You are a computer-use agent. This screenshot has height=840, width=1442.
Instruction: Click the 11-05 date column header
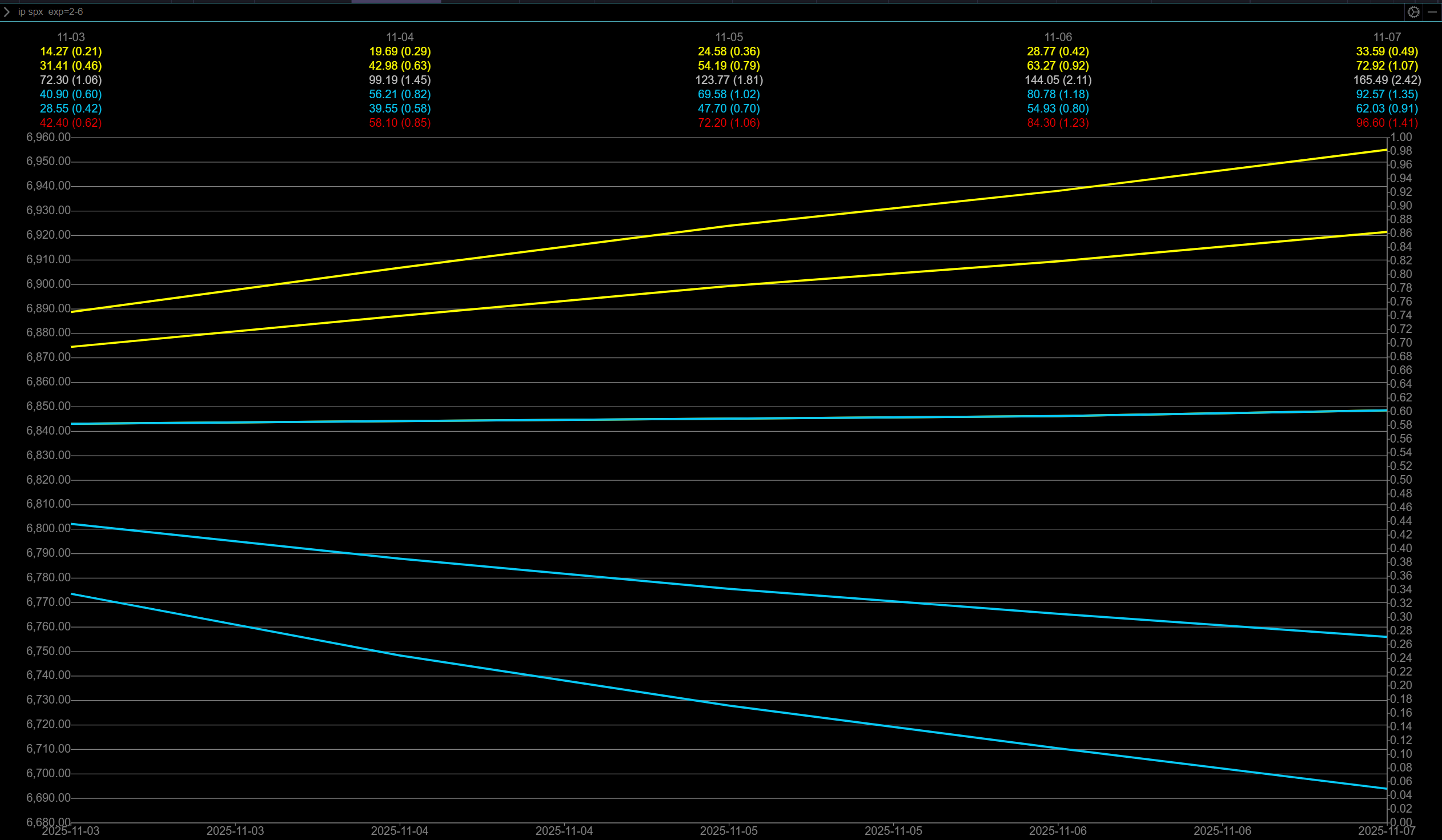pos(729,37)
